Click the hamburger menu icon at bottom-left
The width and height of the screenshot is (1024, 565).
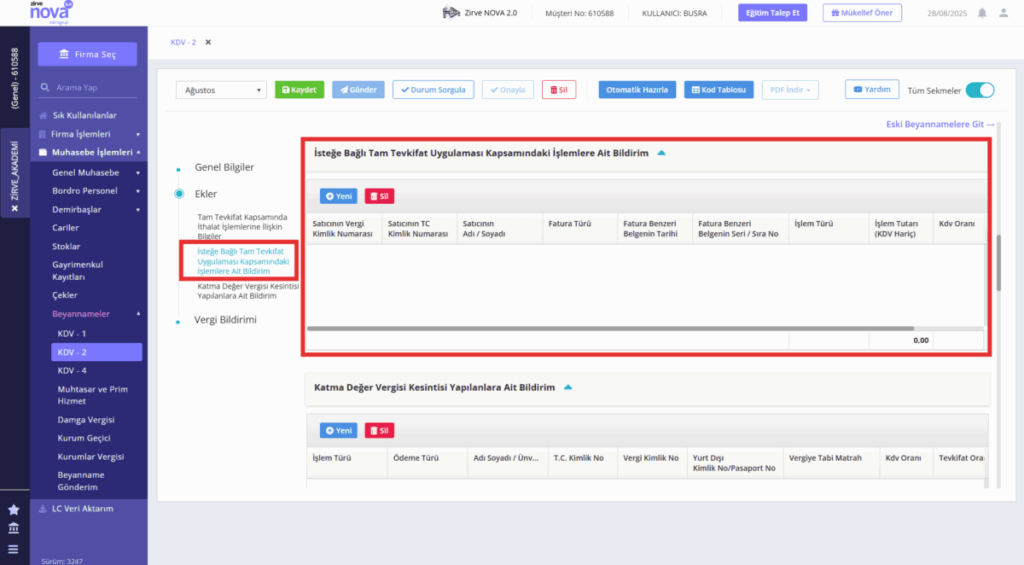tap(14, 549)
